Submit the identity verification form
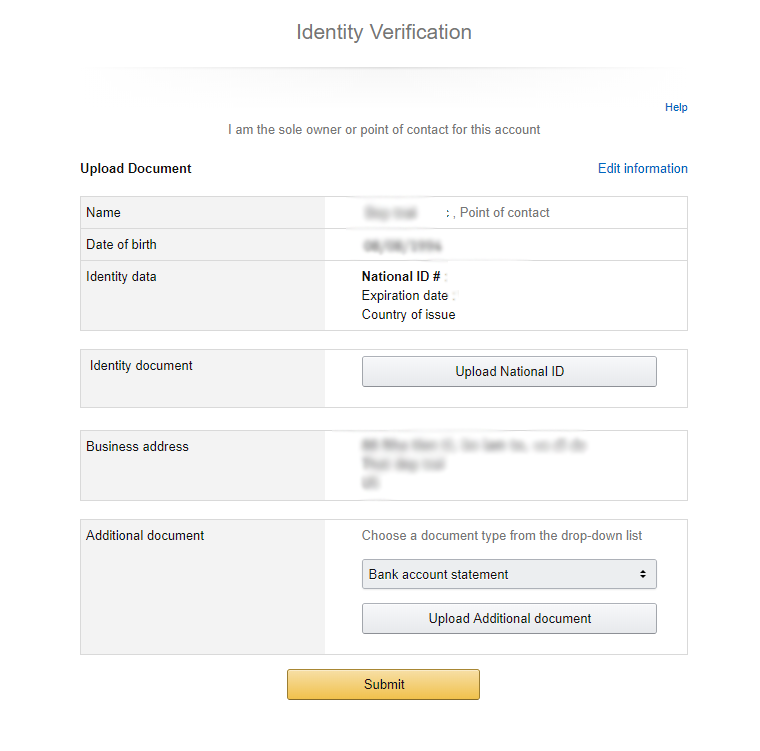The image size is (760, 751). [x=383, y=684]
